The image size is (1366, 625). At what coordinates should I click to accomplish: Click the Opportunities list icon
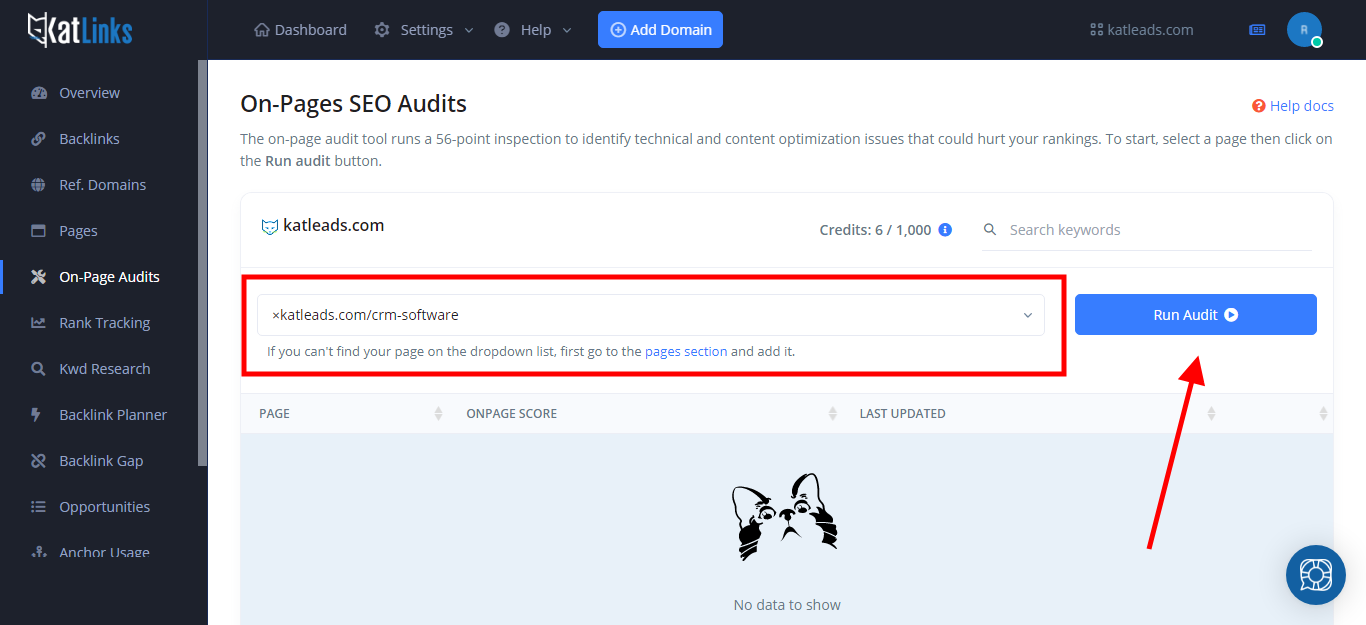tap(39, 507)
